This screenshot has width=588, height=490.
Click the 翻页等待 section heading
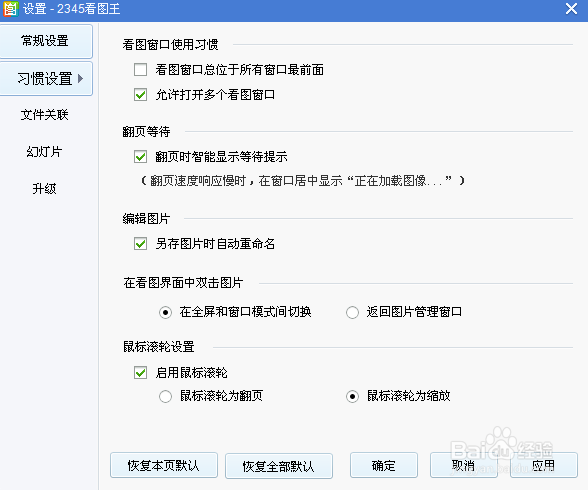[x=146, y=132]
